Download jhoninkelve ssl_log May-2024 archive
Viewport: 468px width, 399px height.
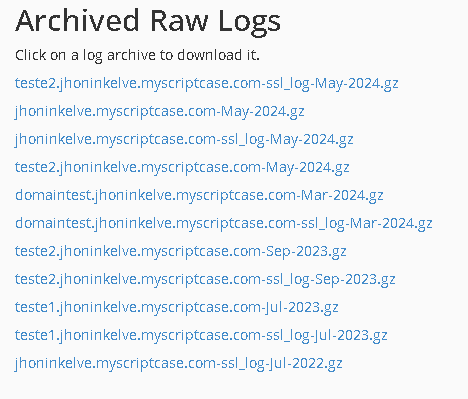click(x=184, y=139)
